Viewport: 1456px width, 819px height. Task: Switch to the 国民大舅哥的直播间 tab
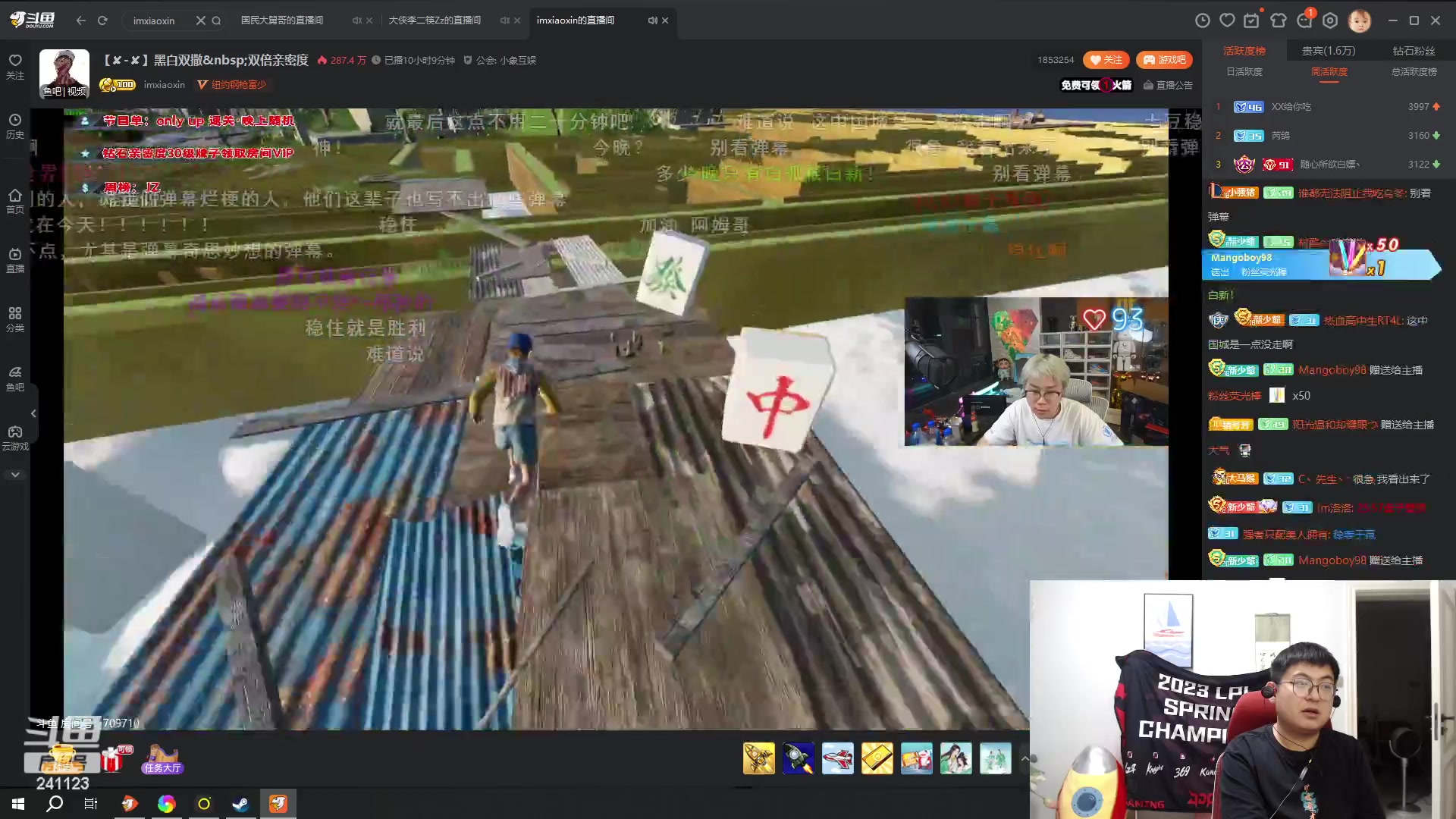282,20
